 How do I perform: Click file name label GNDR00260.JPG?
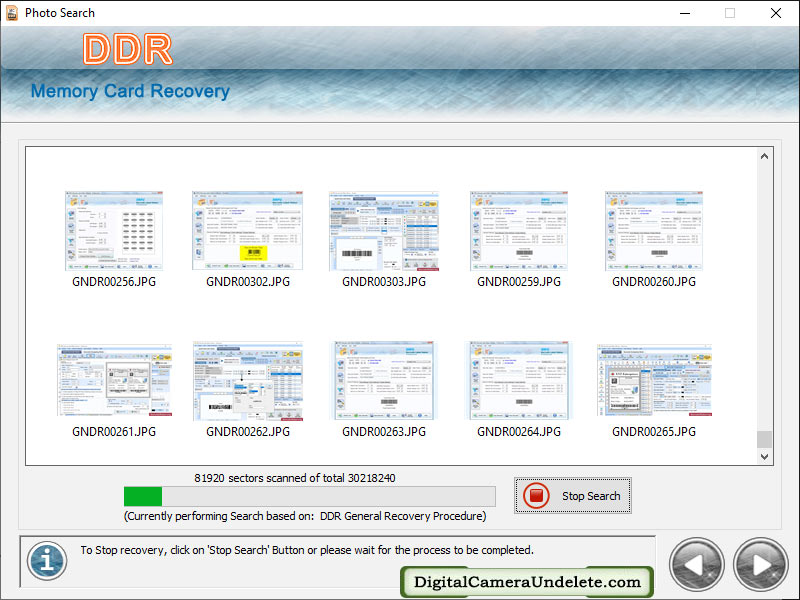click(x=654, y=282)
